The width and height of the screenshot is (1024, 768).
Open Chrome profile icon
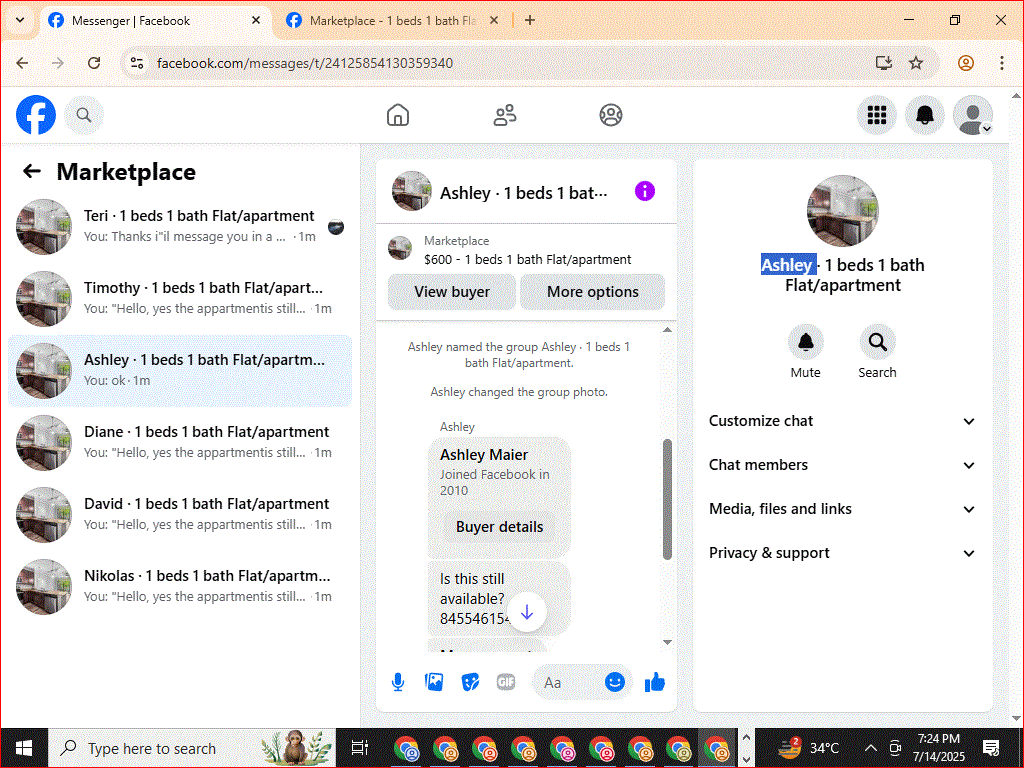pos(966,63)
